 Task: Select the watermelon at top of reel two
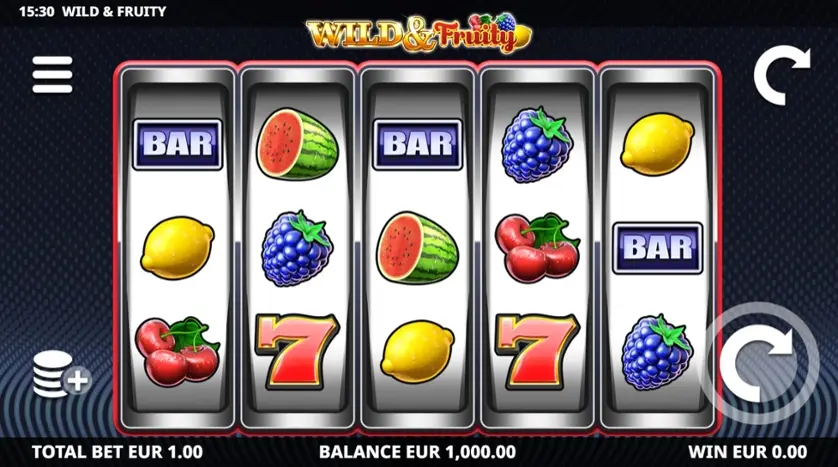(x=297, y=144)
